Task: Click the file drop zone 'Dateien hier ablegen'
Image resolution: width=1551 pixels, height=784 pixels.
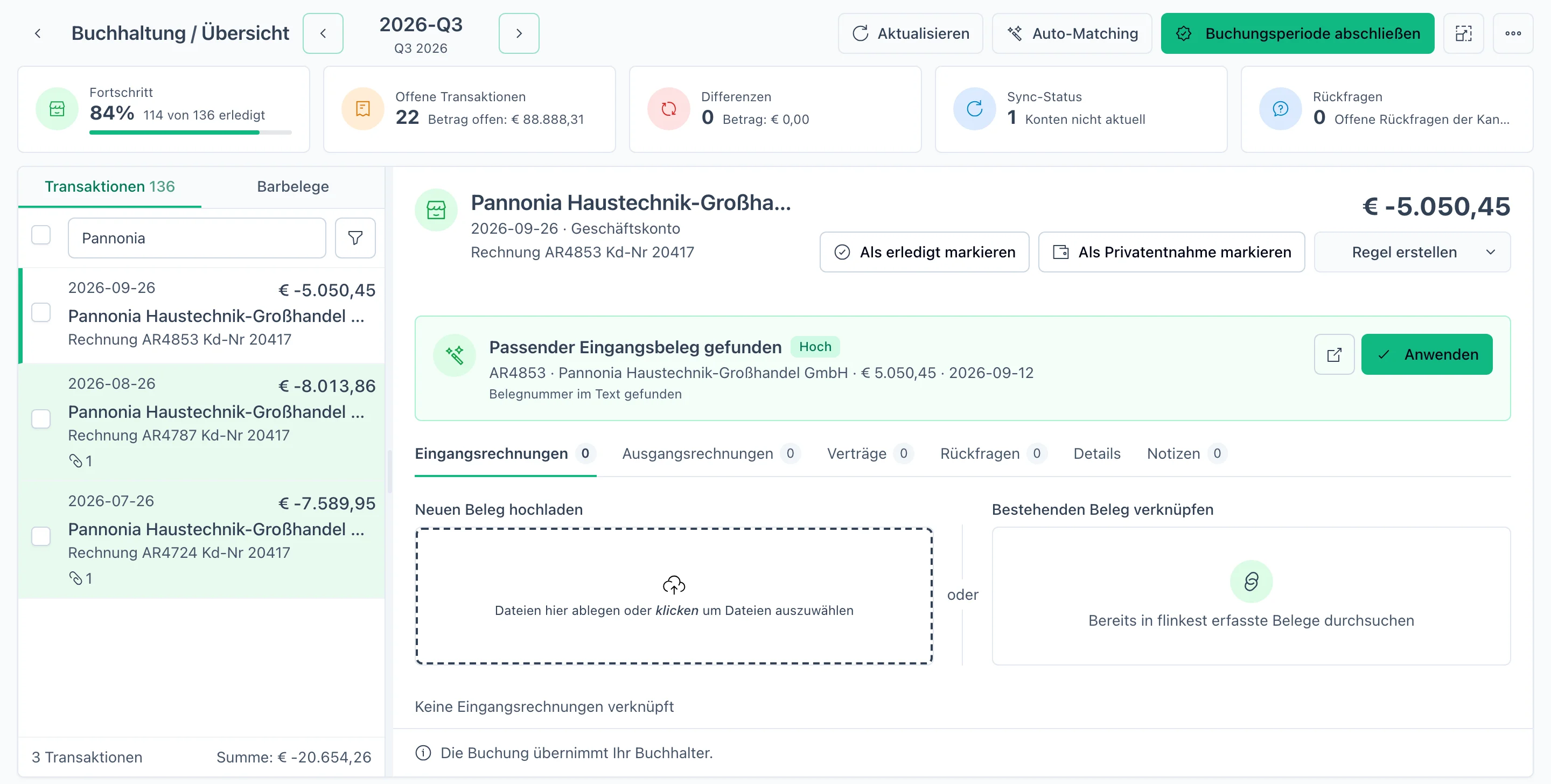Action: click(x=674, y=596)
